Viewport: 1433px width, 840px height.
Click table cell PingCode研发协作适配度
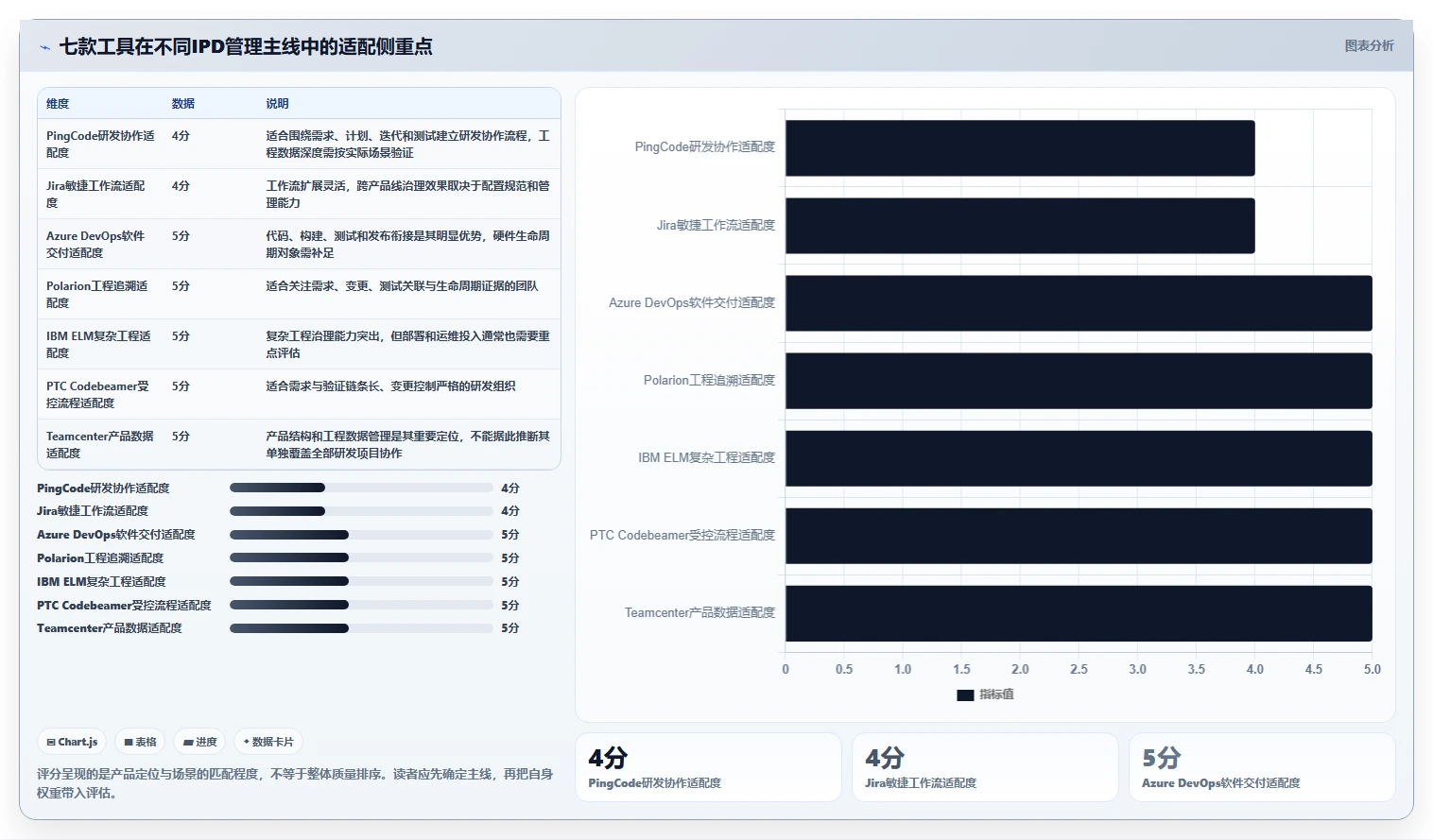point(100,144)
